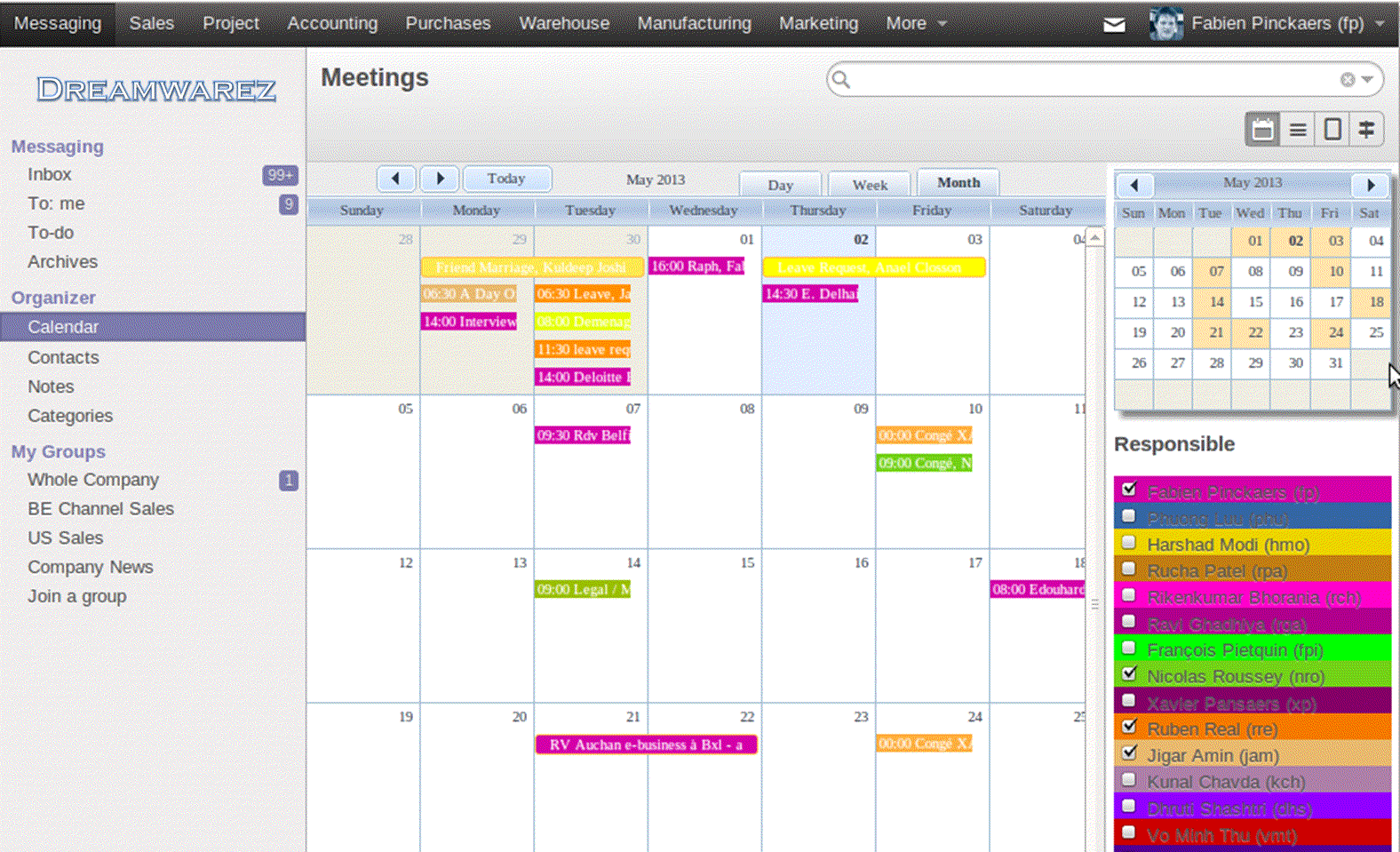Screen dimensions: 1400x852
Task: Open Leave Request, Anael Closson event
Action: [x=874, y=267]
